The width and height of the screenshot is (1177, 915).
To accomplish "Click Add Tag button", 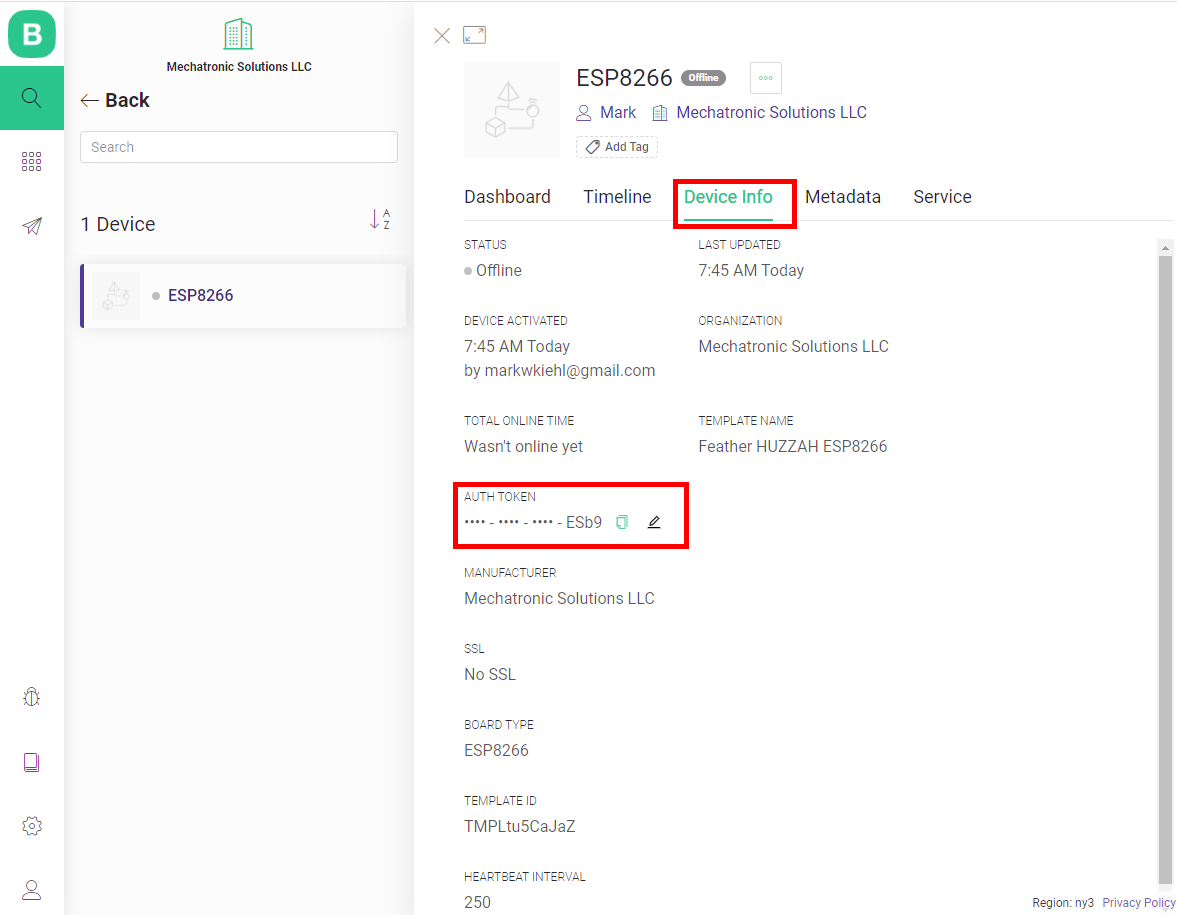I will point(617,147).
